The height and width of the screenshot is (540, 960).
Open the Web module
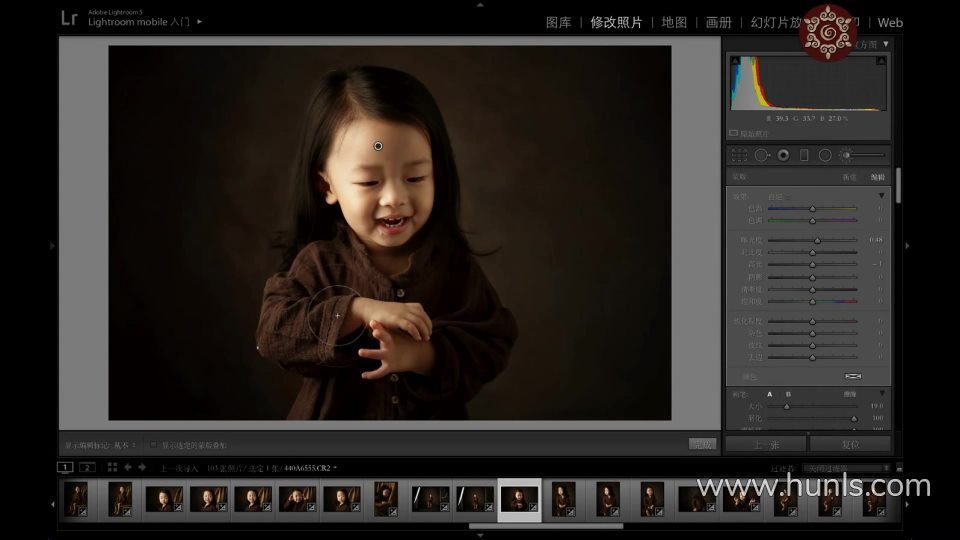coord(890,23)
